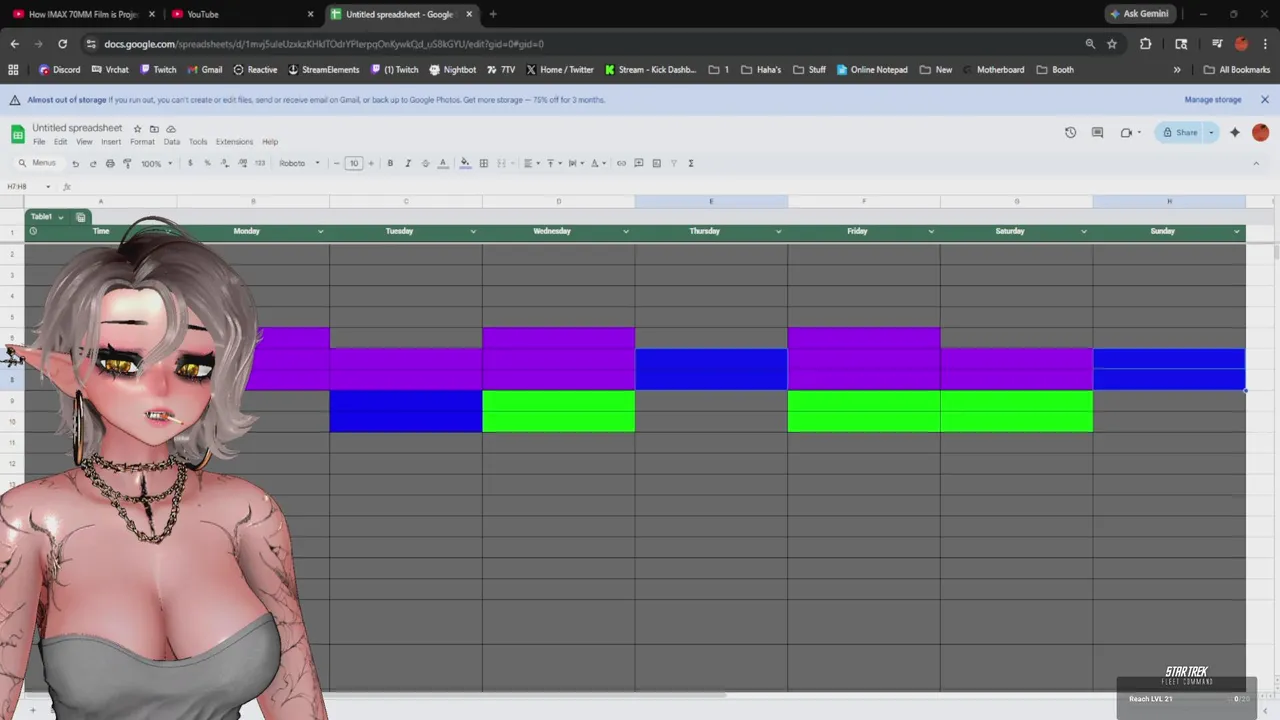Image resolution: width=1280 pixels, height=720 pixels.
Task: Open more number formats (123)
Action: coord(260,163)
